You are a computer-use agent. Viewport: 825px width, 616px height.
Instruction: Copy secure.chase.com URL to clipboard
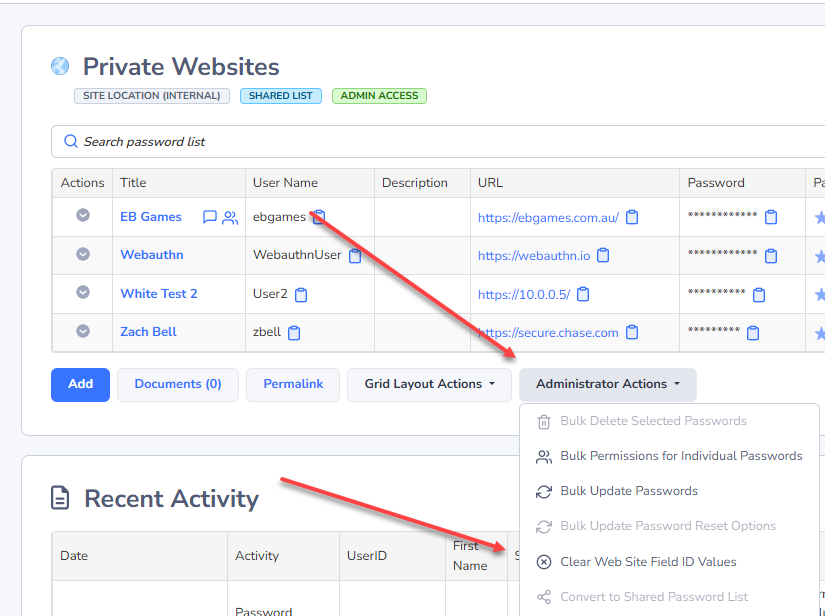tap(632, 332)
